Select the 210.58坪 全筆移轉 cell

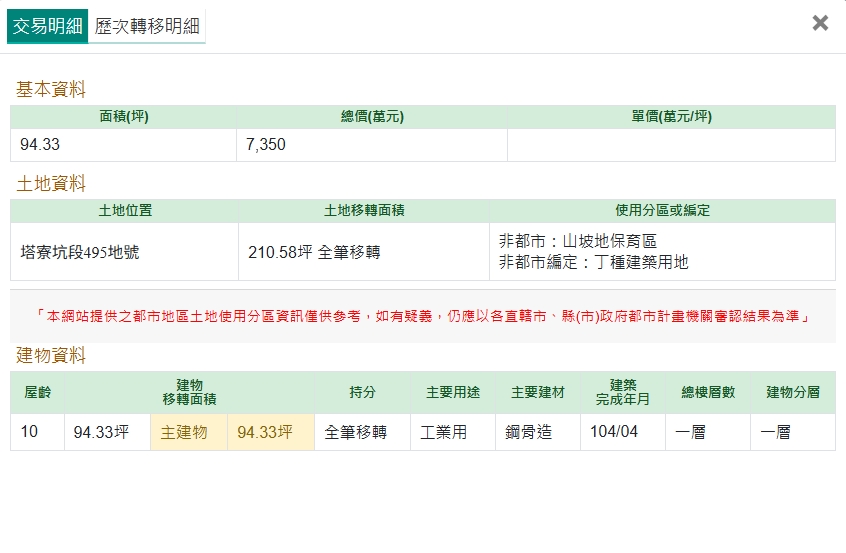pyautogui.click(x=314, y=252)
